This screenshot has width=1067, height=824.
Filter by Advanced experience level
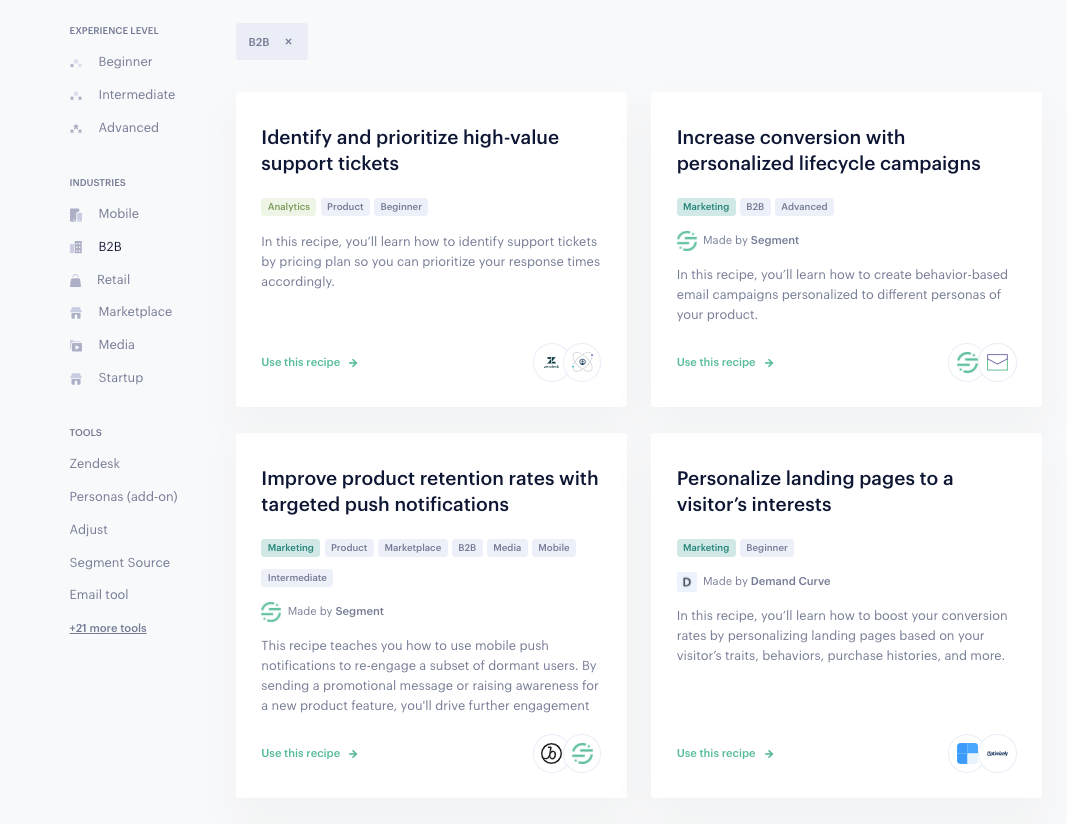click(129, 127)
